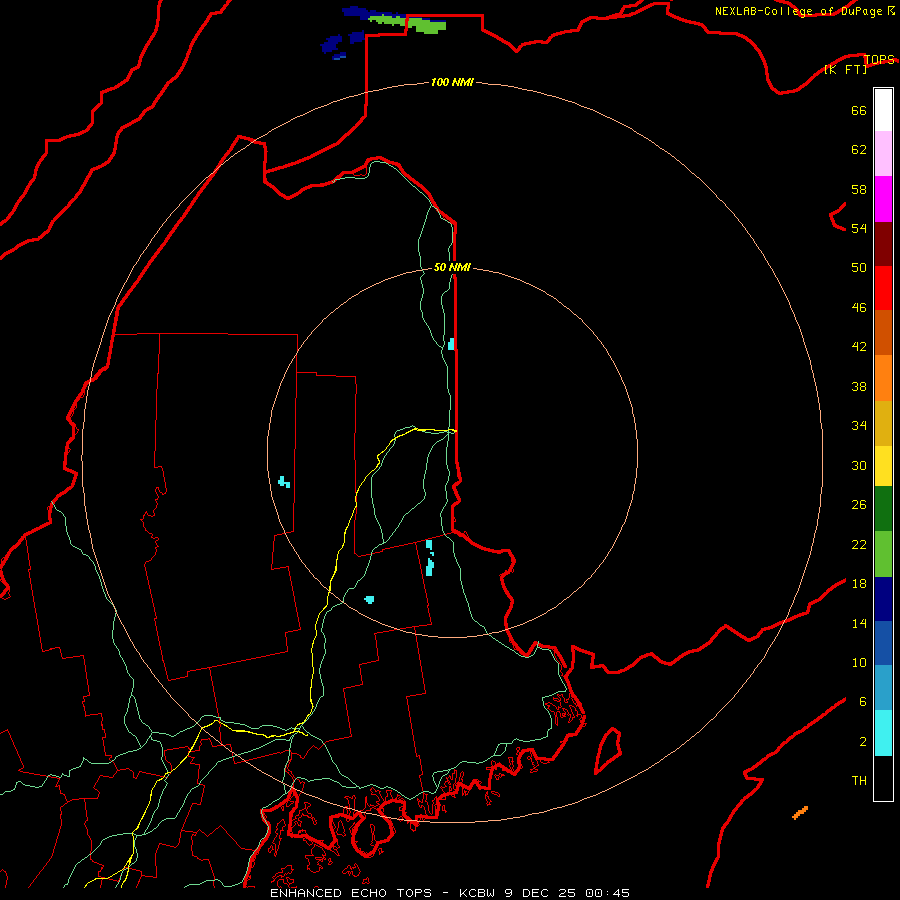Click the '22' scale value
This screenshot has height=900, width=900.
pos(859,544)
